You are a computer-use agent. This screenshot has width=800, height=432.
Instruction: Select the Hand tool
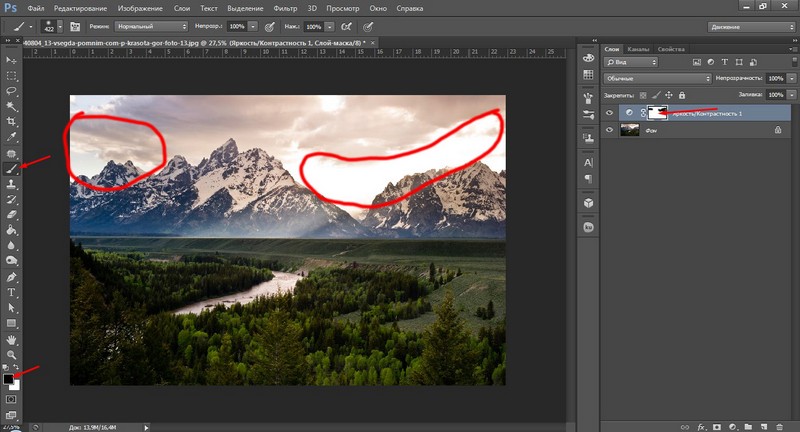coord(12,339)
